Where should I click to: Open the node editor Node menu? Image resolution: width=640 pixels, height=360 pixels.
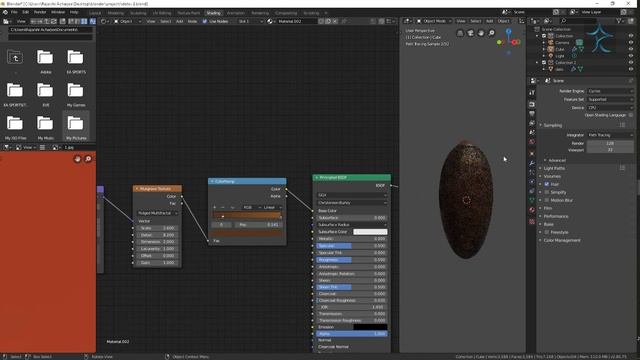(192, 21)
